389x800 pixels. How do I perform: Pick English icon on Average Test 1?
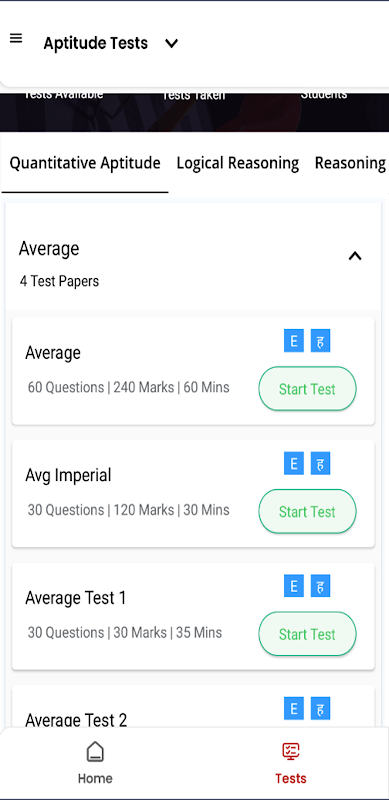tap(294, 586)
